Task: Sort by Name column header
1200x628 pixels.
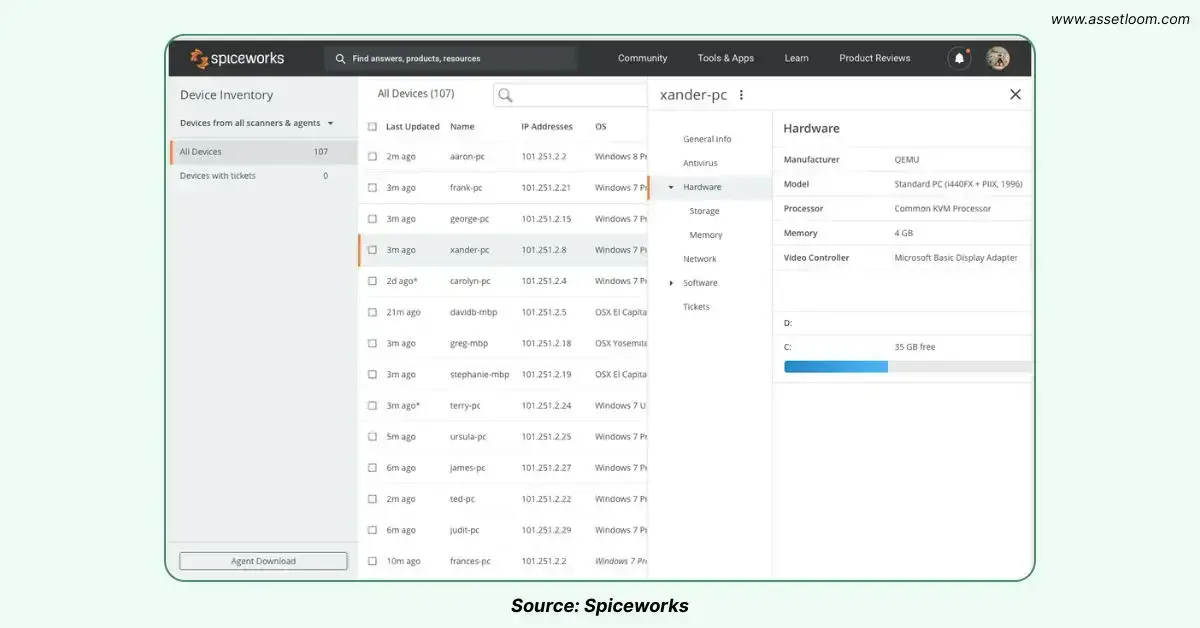Action: [x=462, y=127]
